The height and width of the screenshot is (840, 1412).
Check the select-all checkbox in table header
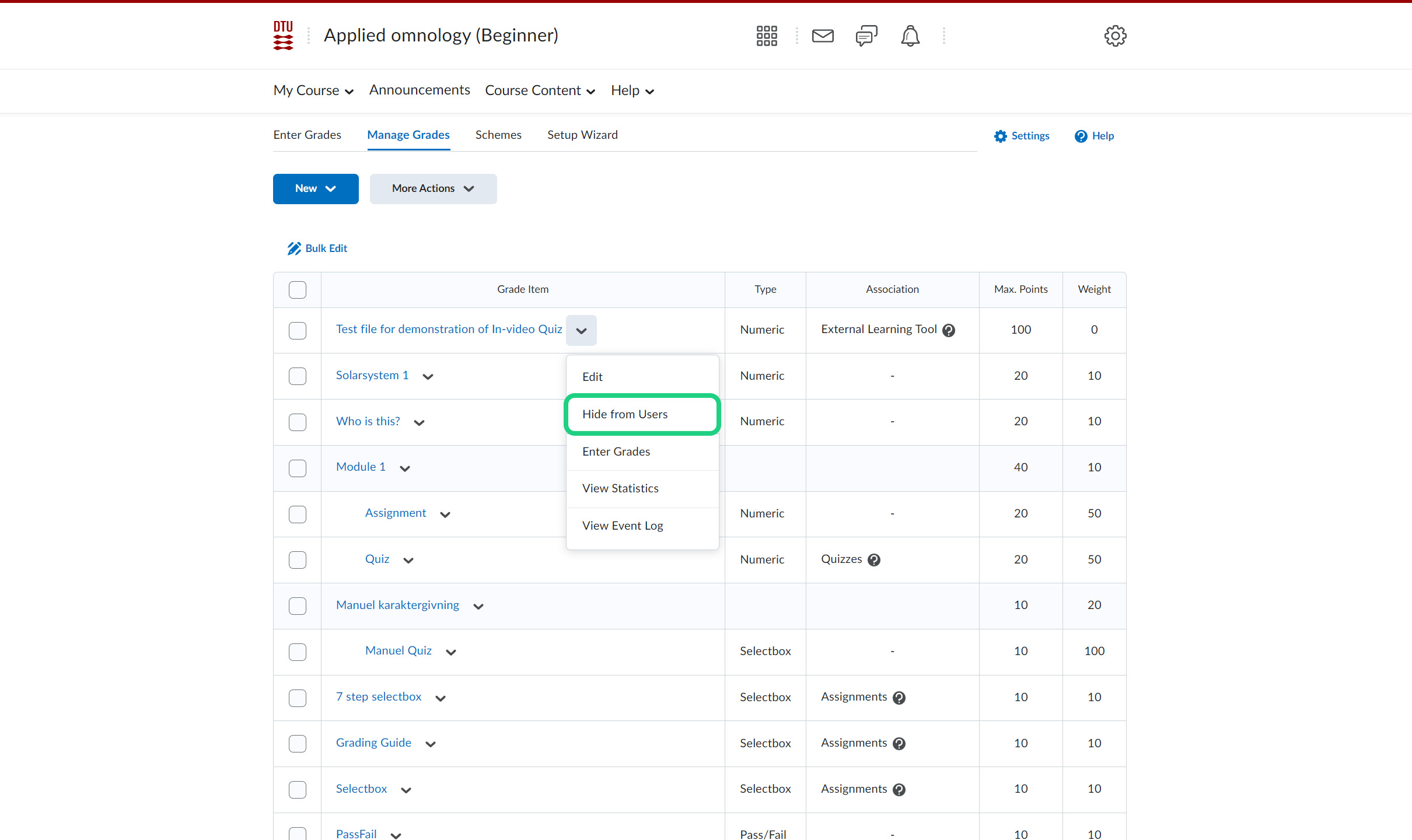coord(298,290)
